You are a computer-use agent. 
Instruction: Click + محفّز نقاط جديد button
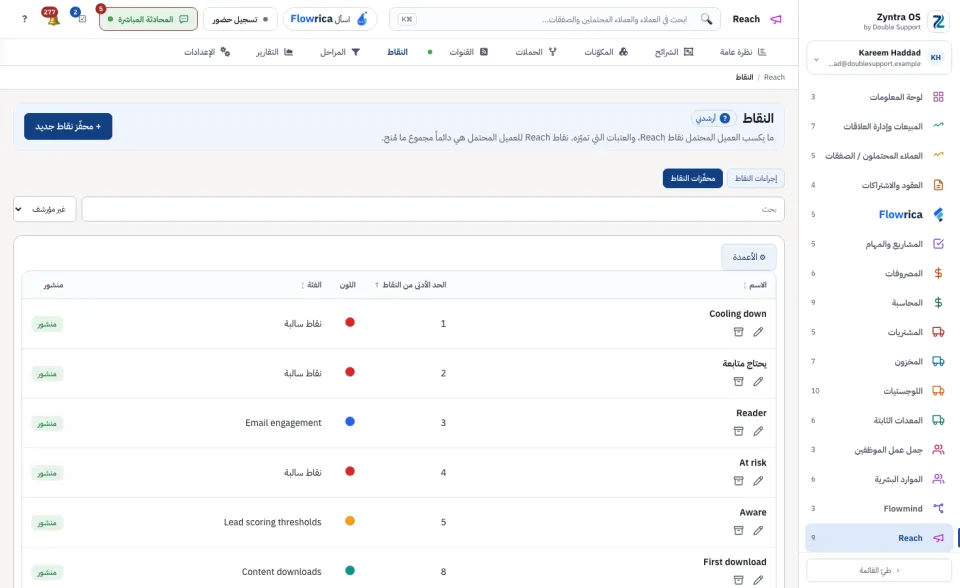[x=68, y=126]
